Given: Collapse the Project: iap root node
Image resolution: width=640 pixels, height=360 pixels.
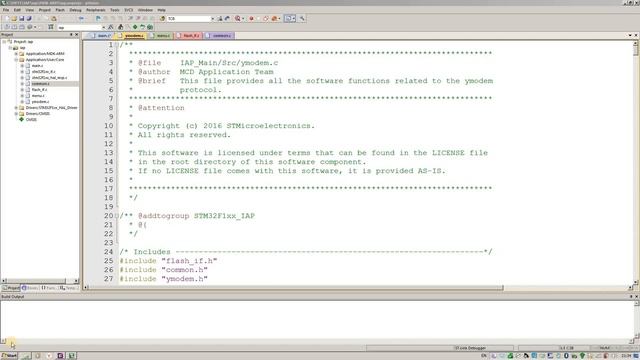Looking at the screenshot, I should point(4,42).
